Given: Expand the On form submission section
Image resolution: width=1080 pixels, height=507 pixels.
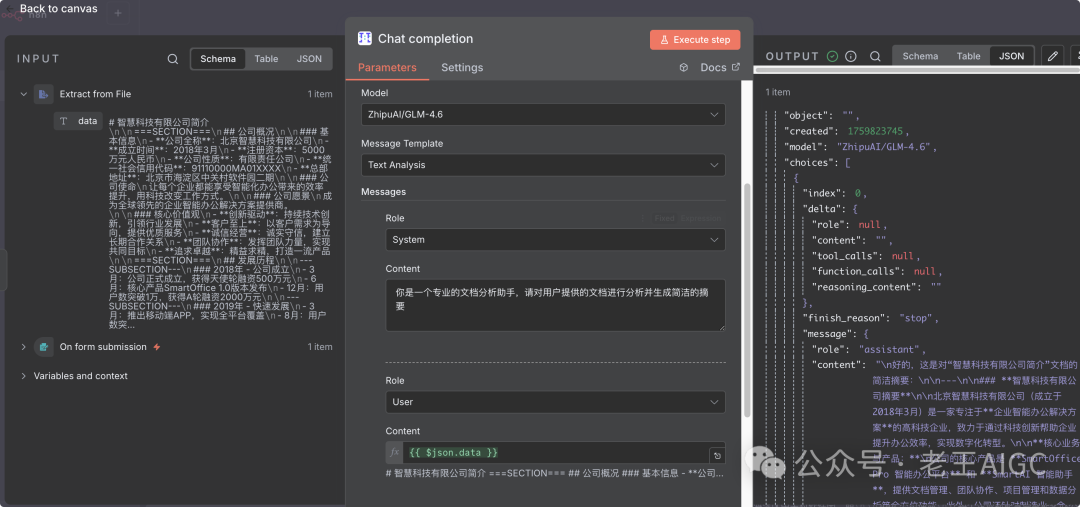Looking at the screenshot, I should coord(23,347).
